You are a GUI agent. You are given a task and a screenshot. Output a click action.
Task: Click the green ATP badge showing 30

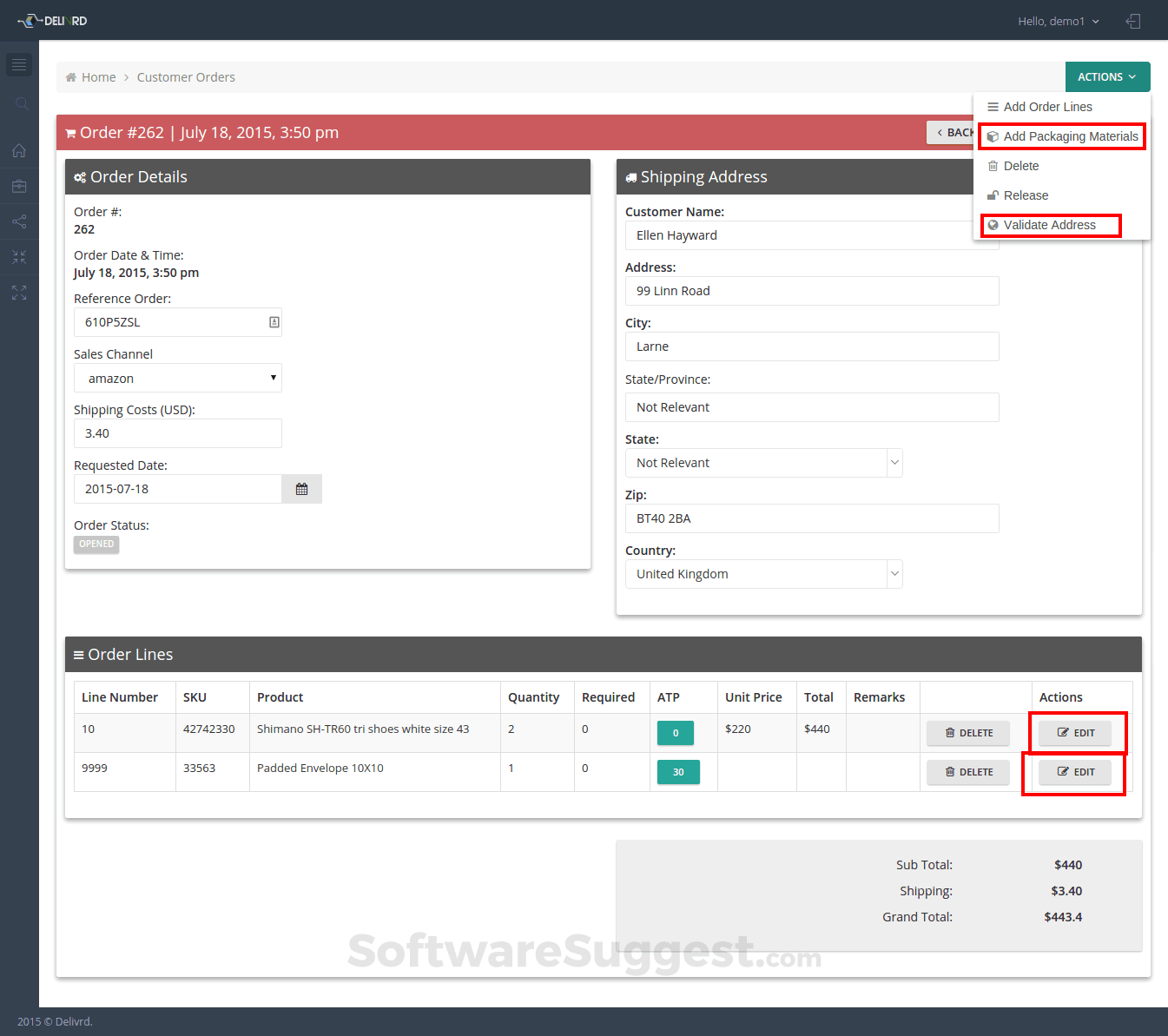(x=677, y=772)
